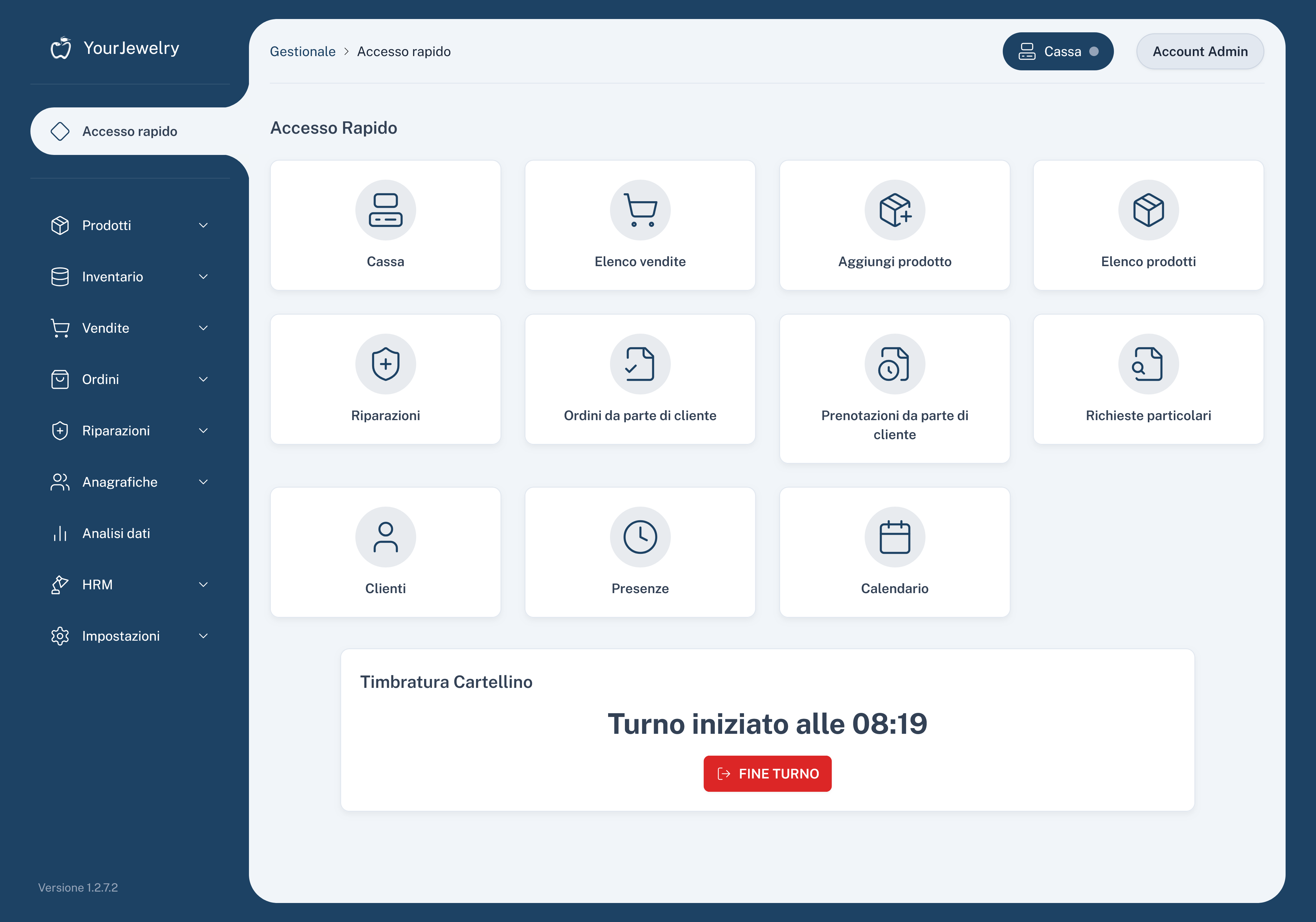Viewport: 1316px width, 922px height.
Task: Open the Elenco vendite cart icon
Action: [x=640, y=210]
